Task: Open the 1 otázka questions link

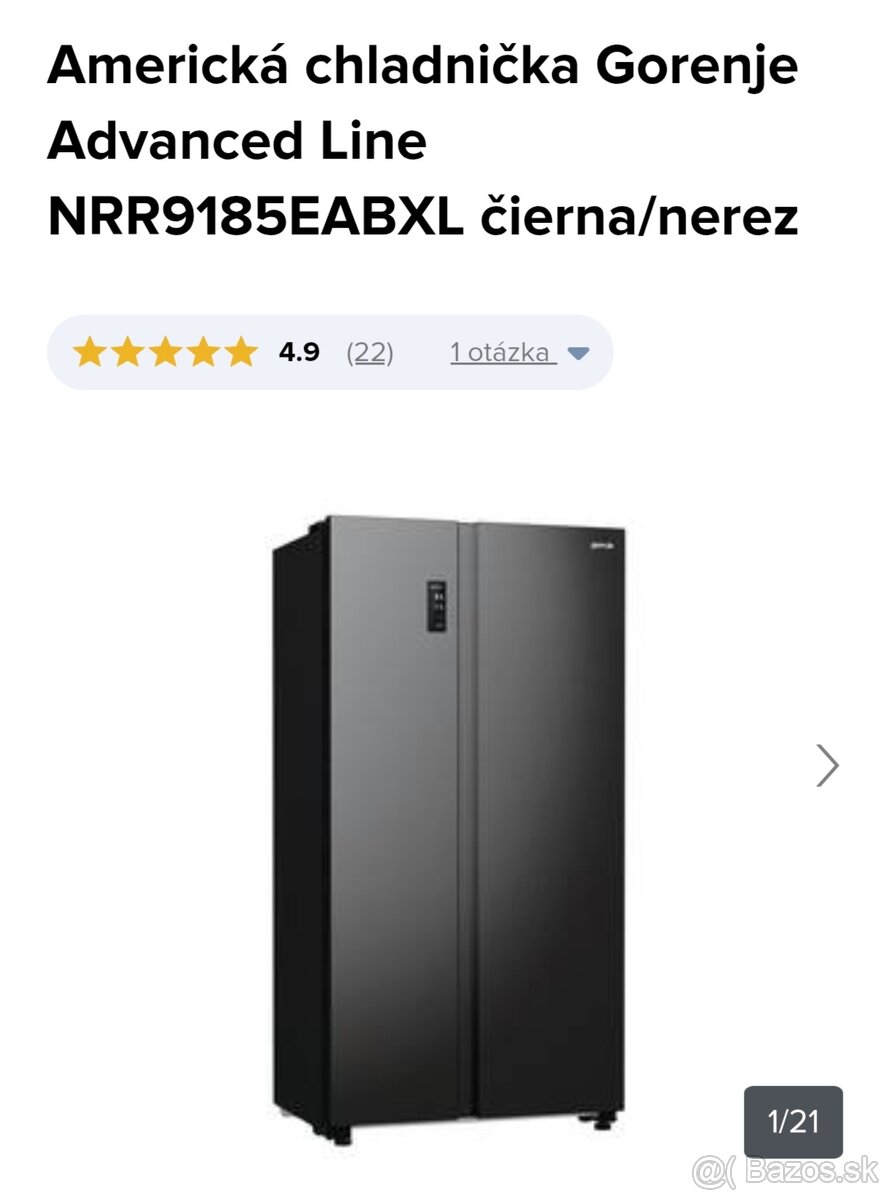Action: tap(503, 352)
